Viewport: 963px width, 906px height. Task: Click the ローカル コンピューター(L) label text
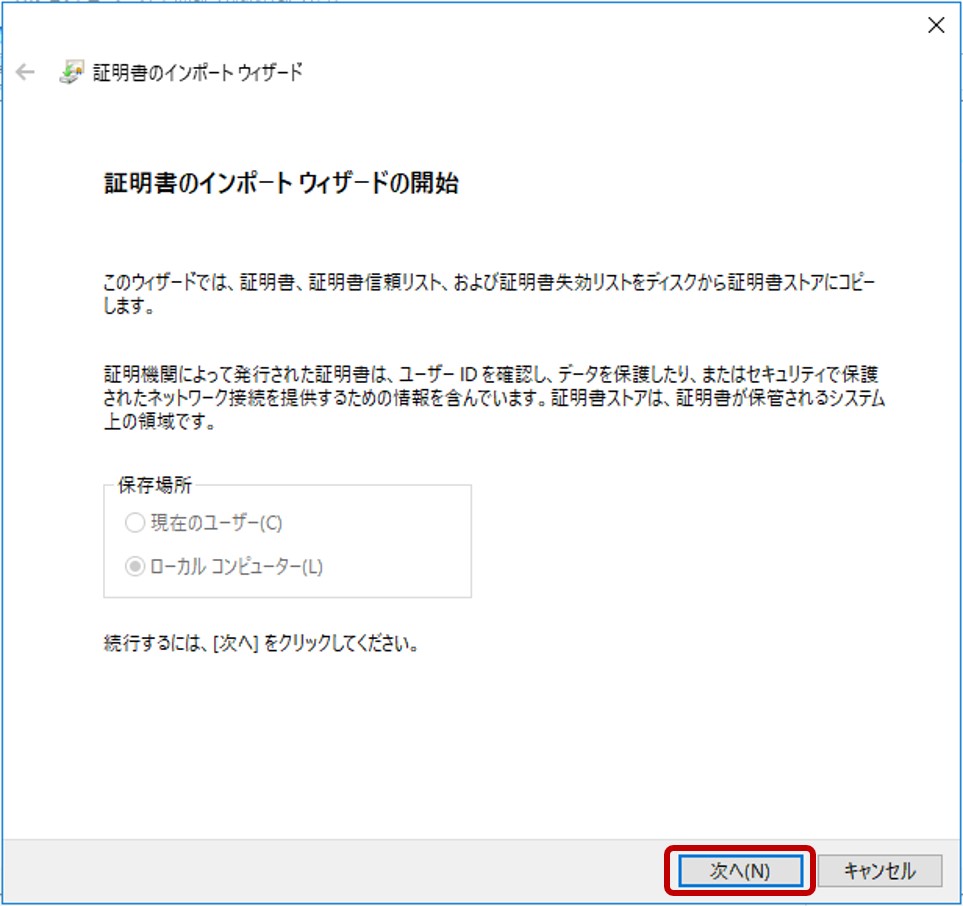[x=236, y=566]
